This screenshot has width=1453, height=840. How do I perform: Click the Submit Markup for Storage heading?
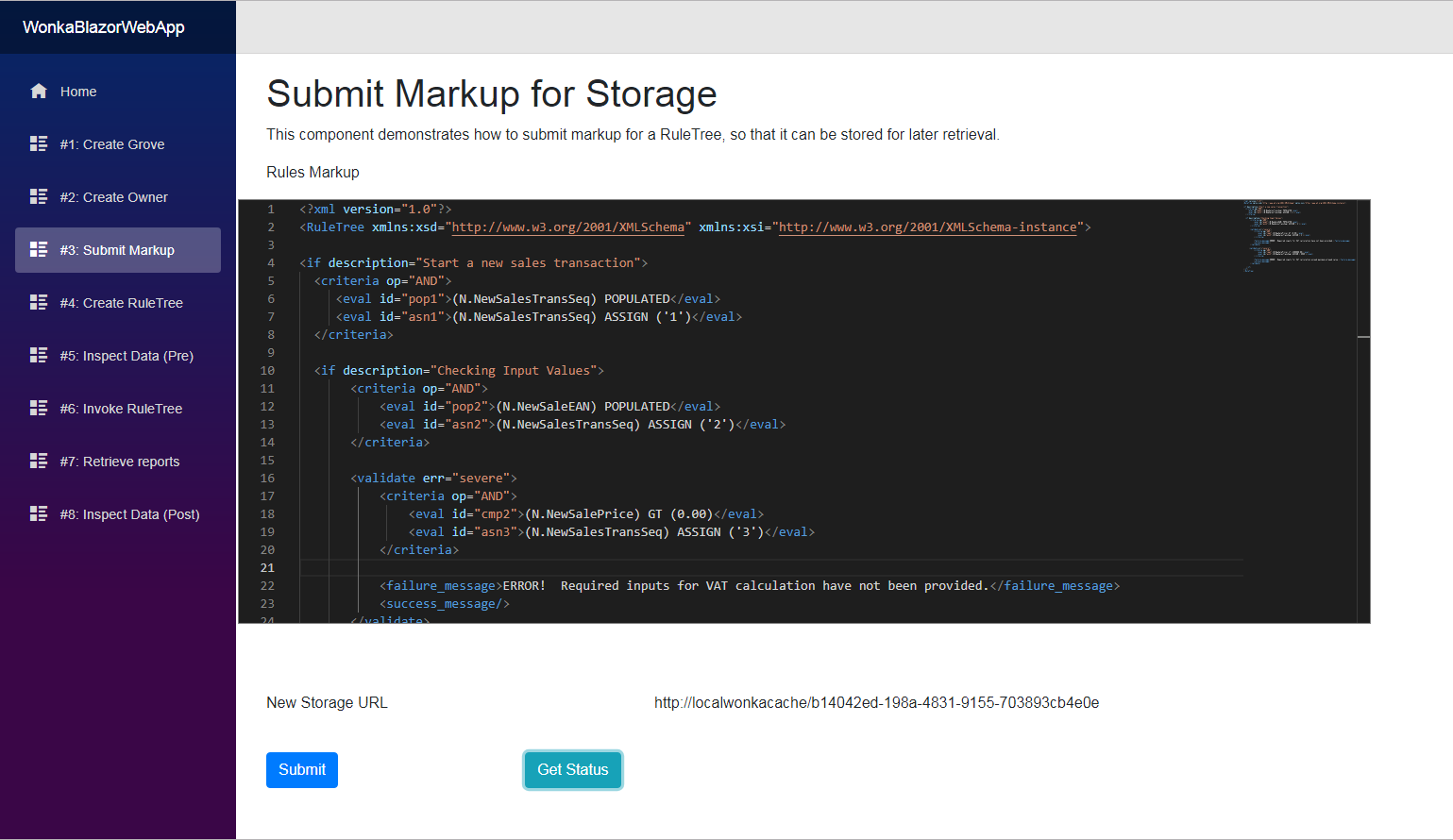(x=492, y=93)
